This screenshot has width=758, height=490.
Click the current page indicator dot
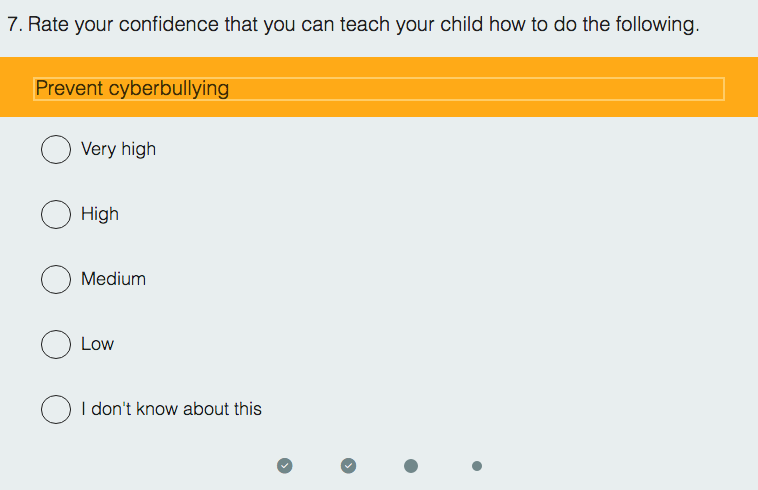pos(410,465)
